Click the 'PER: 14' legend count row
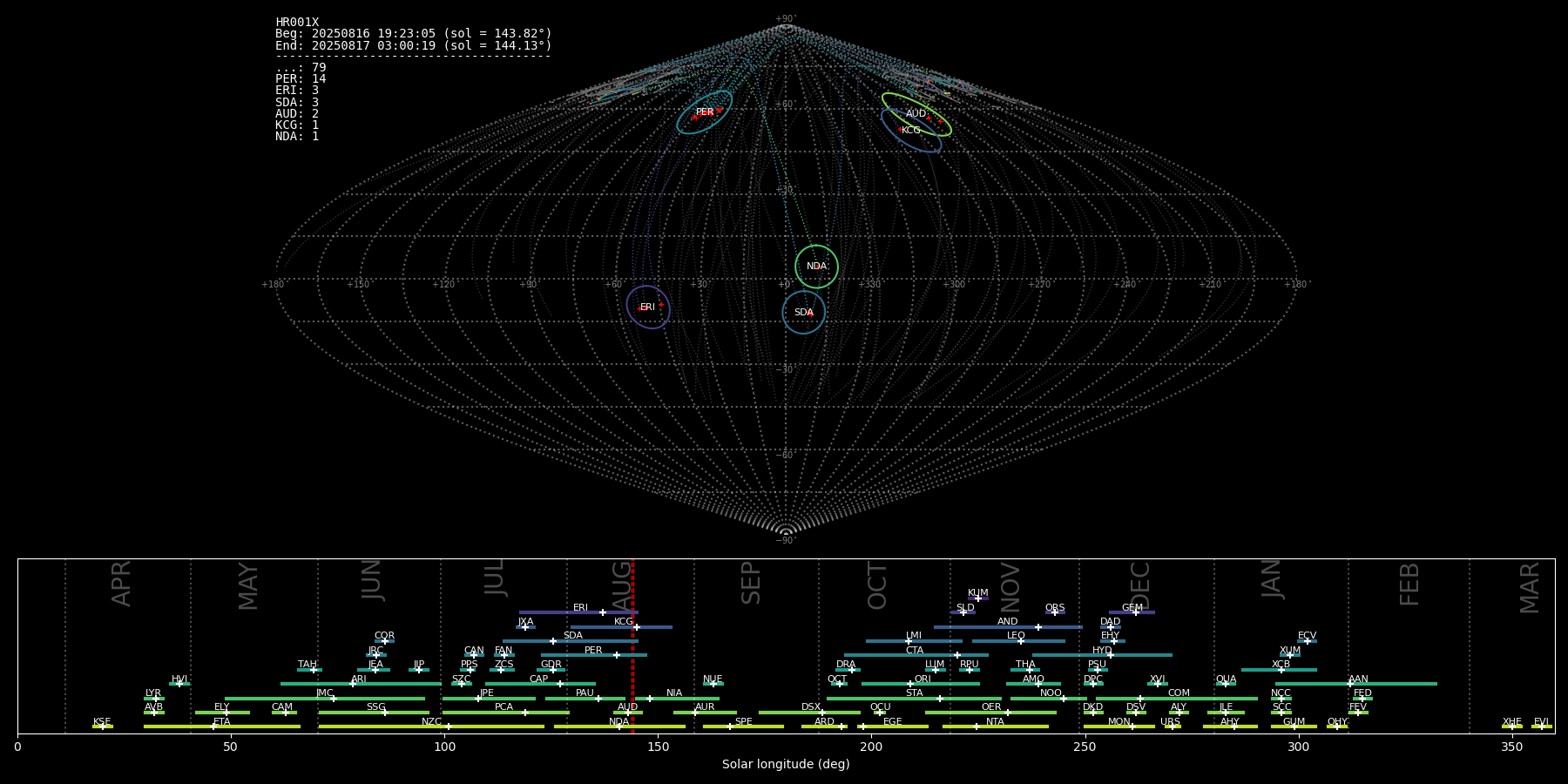Image resolution: width=1568 pixels, height=784 pixels. 301,79
